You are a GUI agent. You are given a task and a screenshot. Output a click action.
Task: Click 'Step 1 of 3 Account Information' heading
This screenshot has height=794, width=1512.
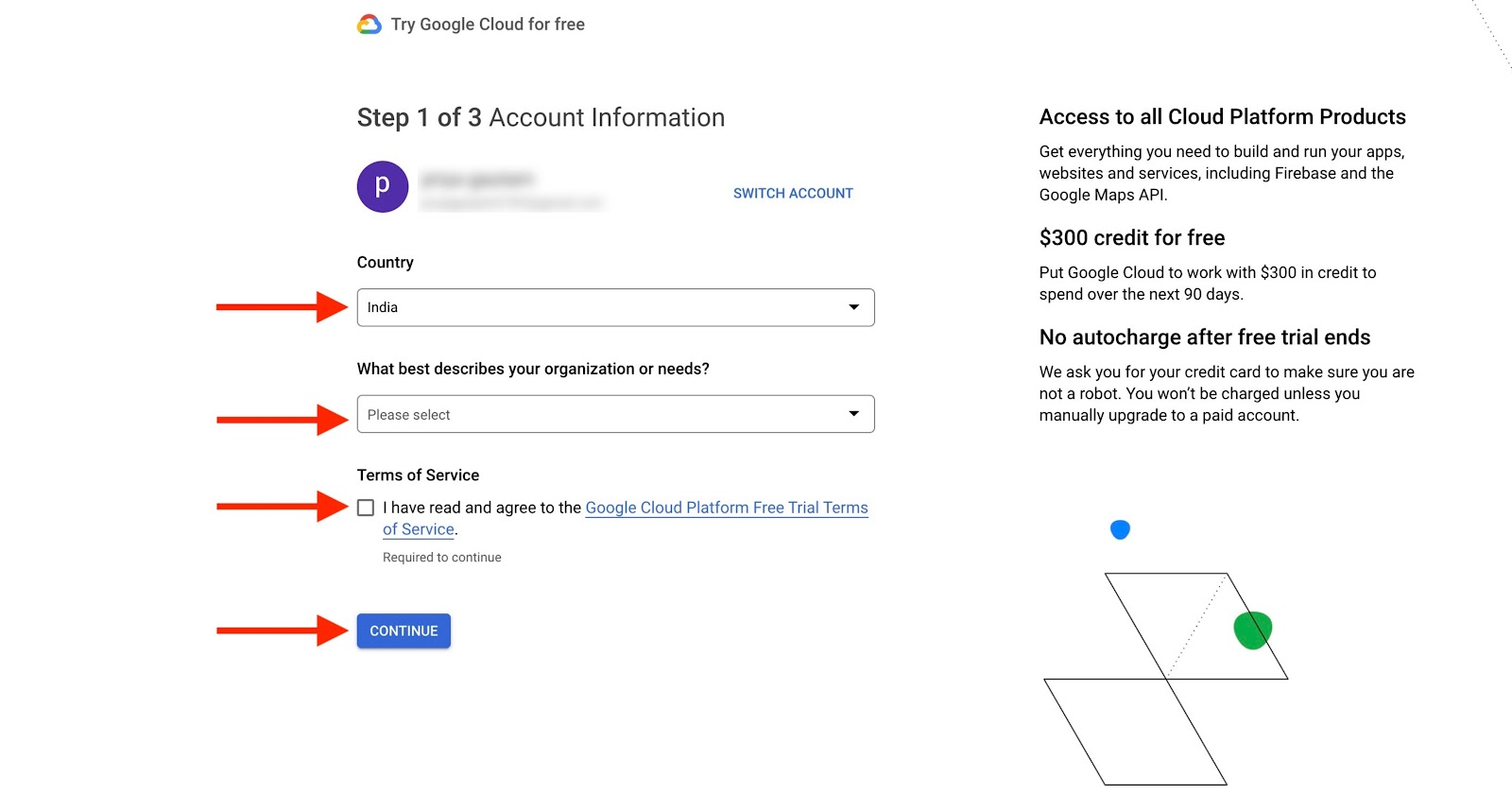tap(541, 117)
